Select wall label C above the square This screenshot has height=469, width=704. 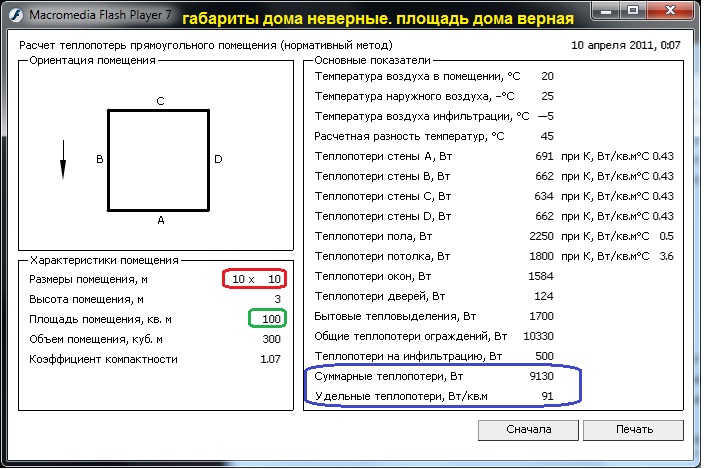tap(160, 100)
